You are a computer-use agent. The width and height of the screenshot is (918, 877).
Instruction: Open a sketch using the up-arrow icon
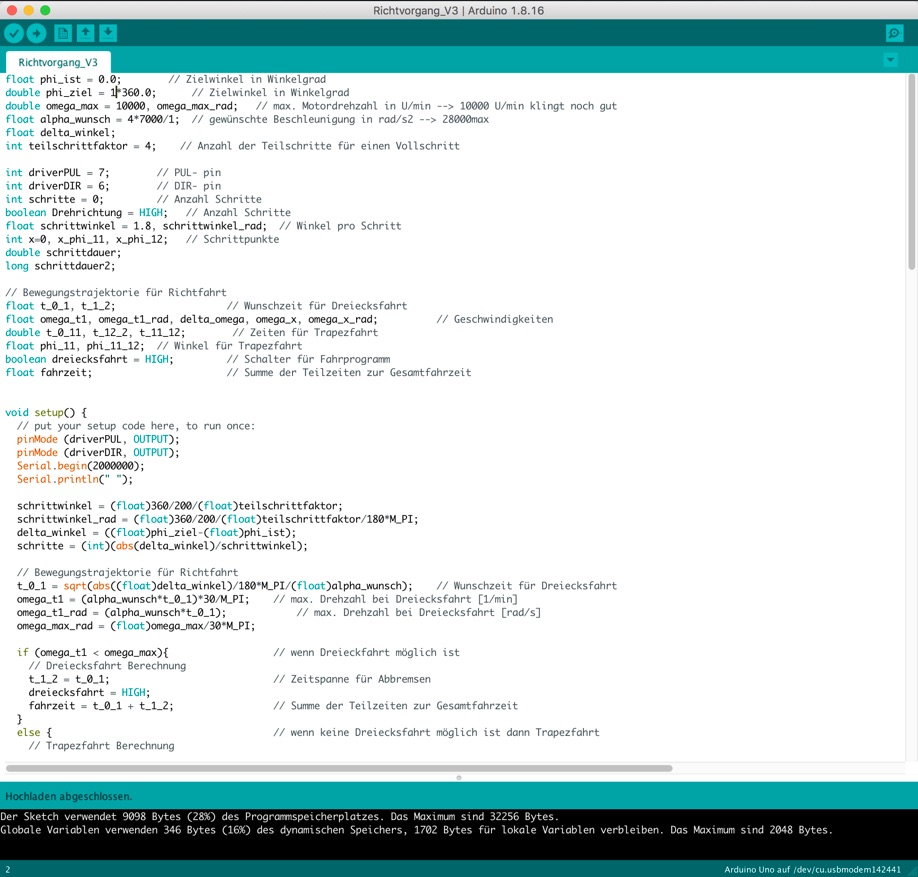tap(86, 33)
